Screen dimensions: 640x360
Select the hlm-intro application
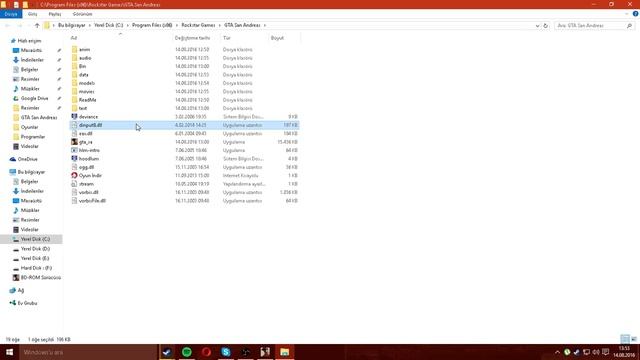tap(89, 150)
